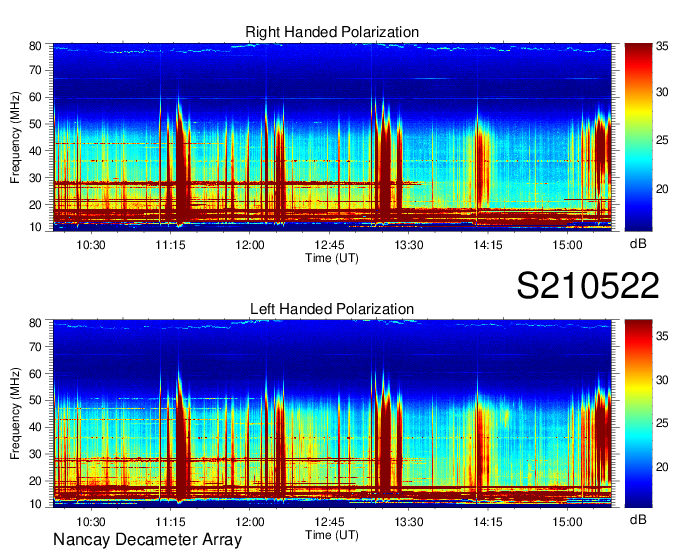Click the "14:15" time tick of Right Handed plot
The image size is (680, 552).
(x=488, y=245)
